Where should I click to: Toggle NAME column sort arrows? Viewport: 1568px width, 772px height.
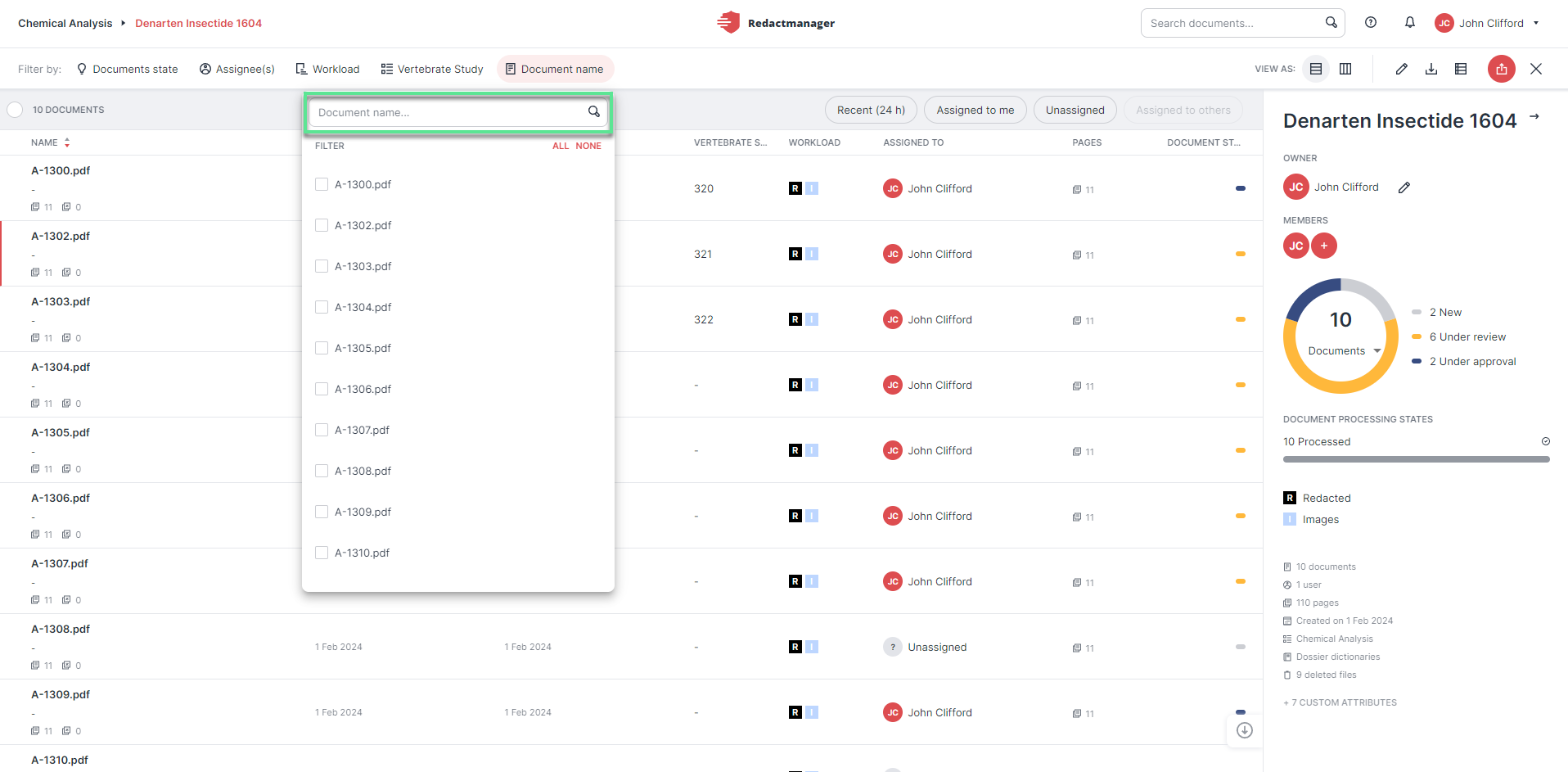pos(67,142)
